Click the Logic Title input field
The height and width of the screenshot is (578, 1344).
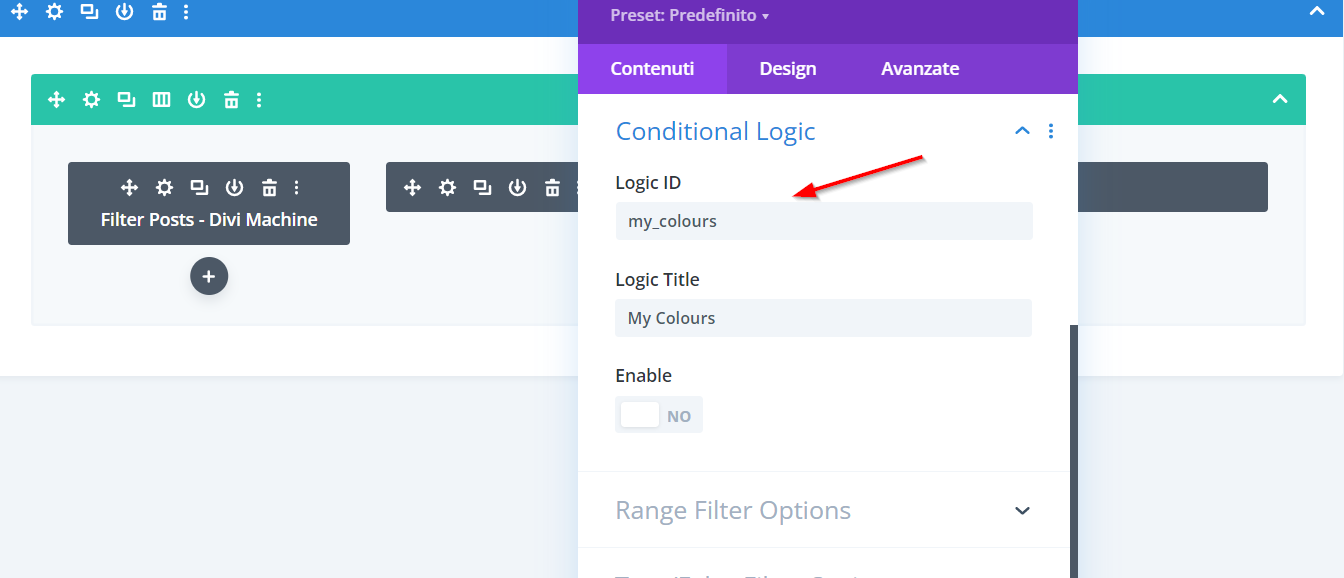point(823,318)
